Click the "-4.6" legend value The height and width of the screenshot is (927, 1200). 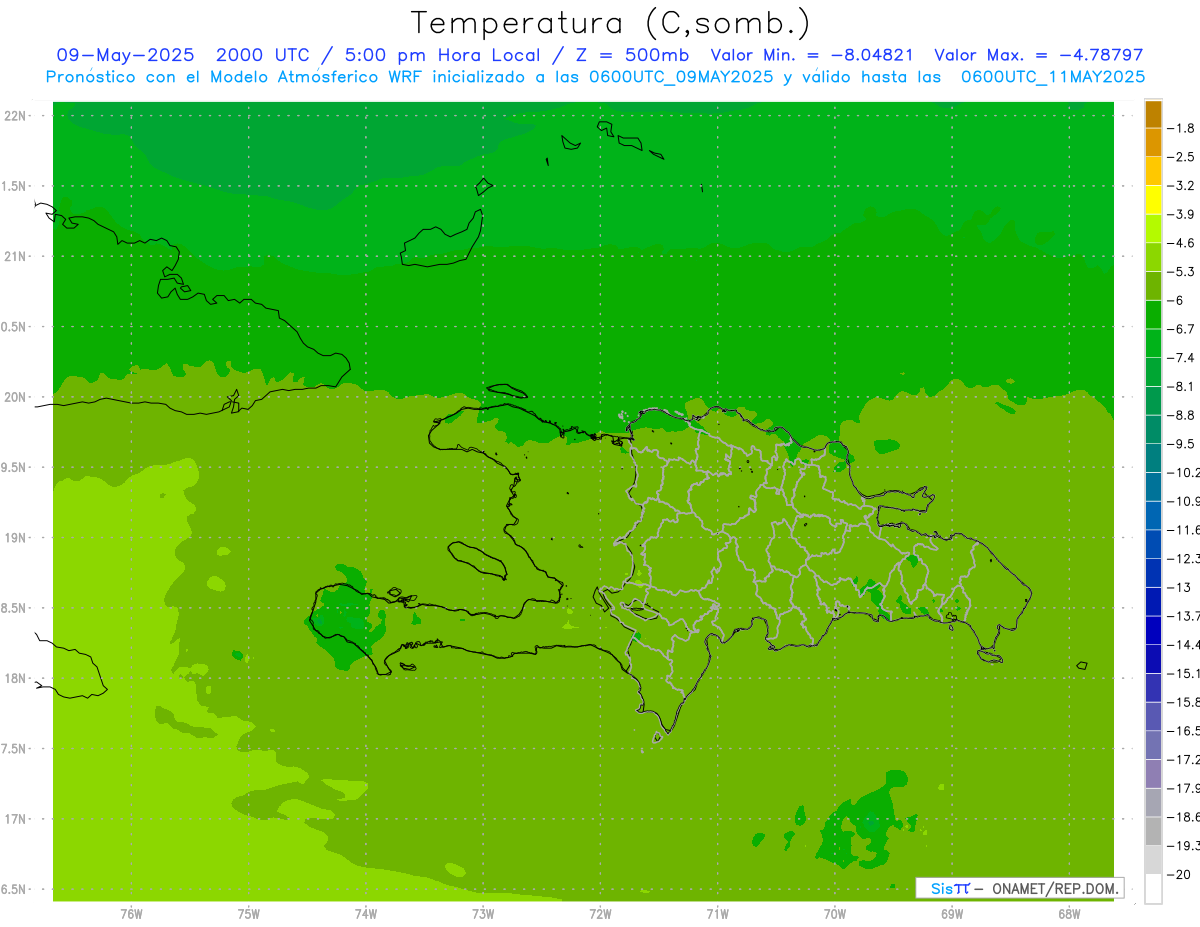pyautogui.click(x=1181, y=243)
